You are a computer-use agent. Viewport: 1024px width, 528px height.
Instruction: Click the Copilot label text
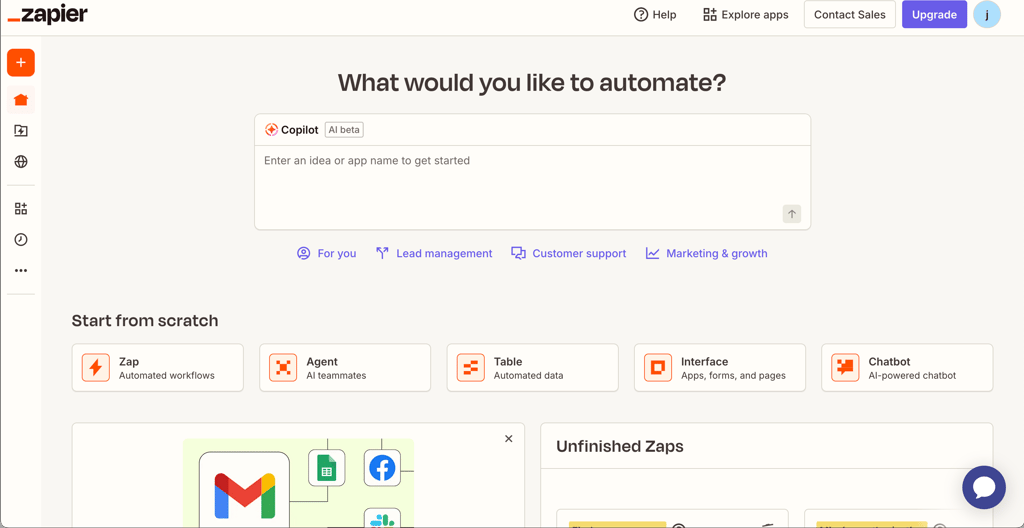tap(300, 129)
